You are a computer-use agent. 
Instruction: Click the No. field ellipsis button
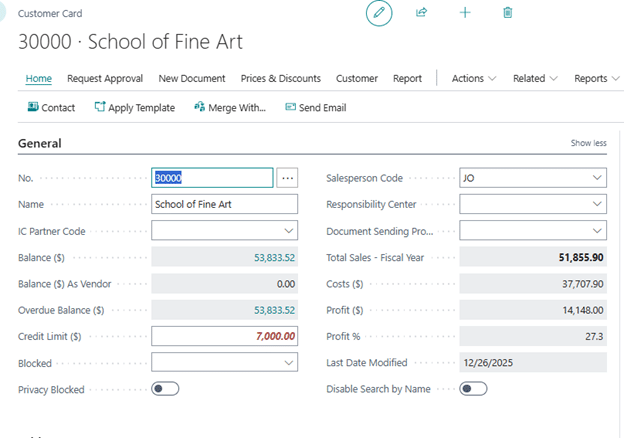288,178
